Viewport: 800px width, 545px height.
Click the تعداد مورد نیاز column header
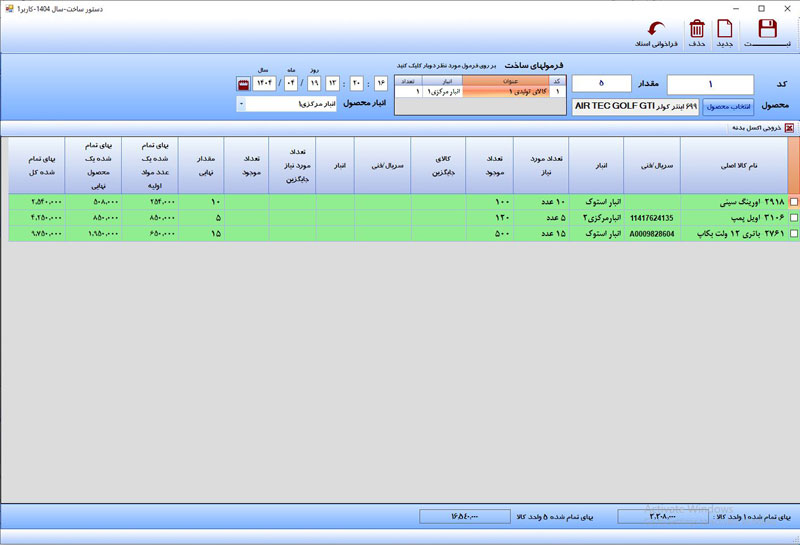(541, 165)
